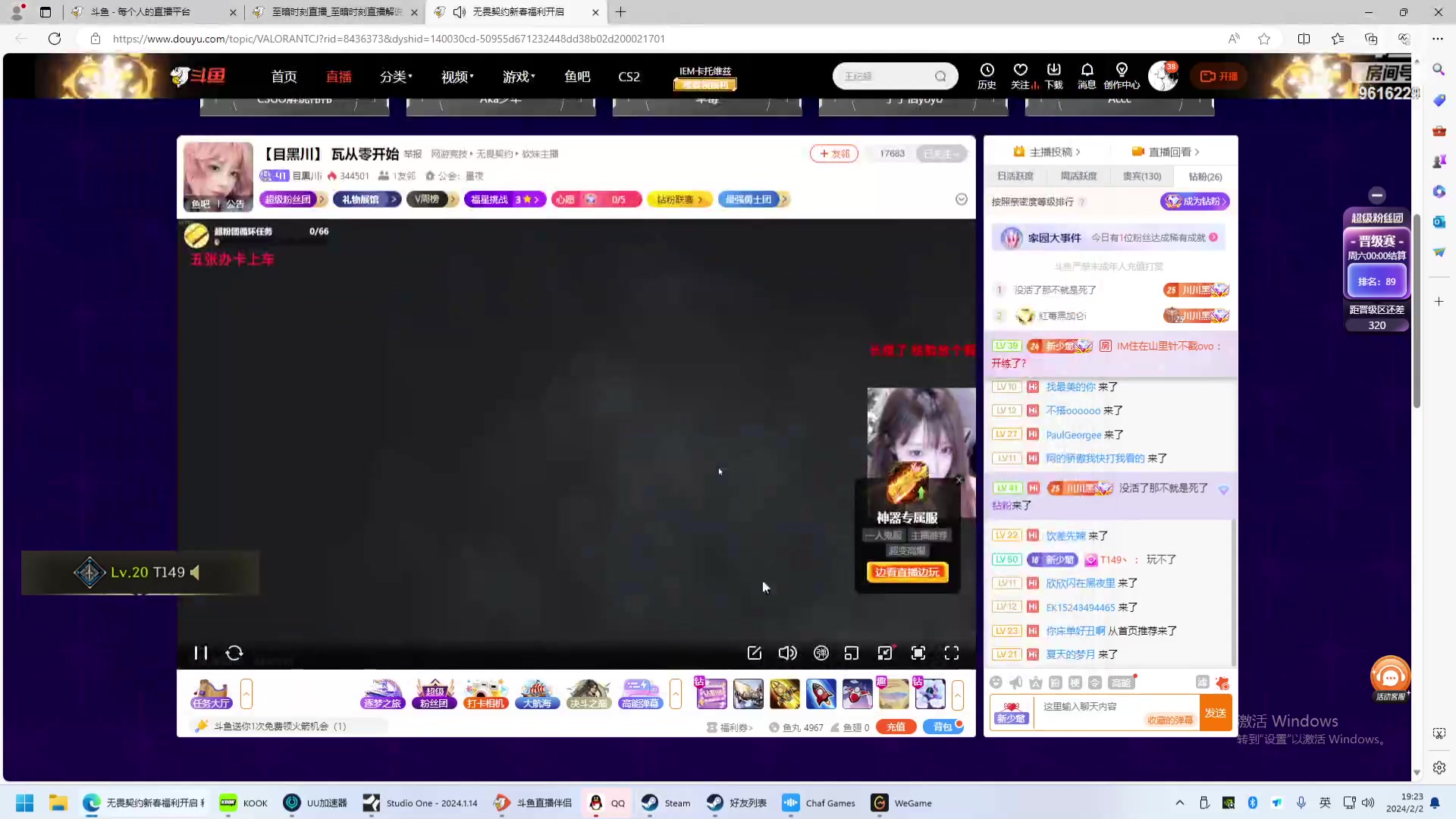Screen dimensions: 1456x819
Task: Mute the player volume speaker icon
Action: pos(788,653)
